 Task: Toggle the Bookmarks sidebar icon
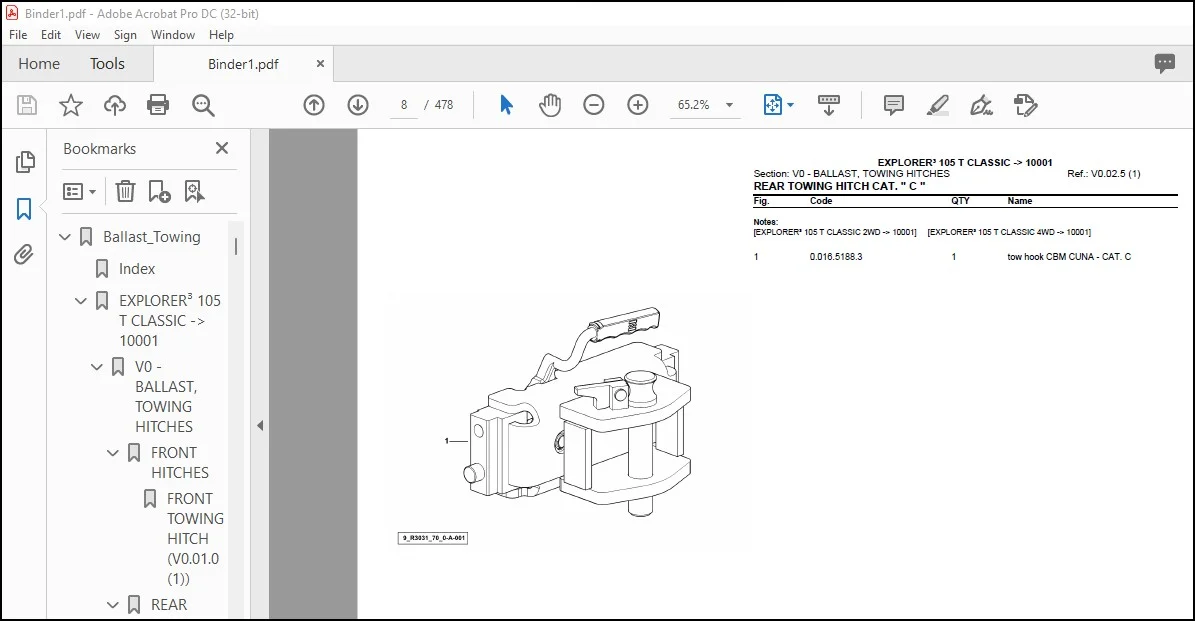[24, 209]
